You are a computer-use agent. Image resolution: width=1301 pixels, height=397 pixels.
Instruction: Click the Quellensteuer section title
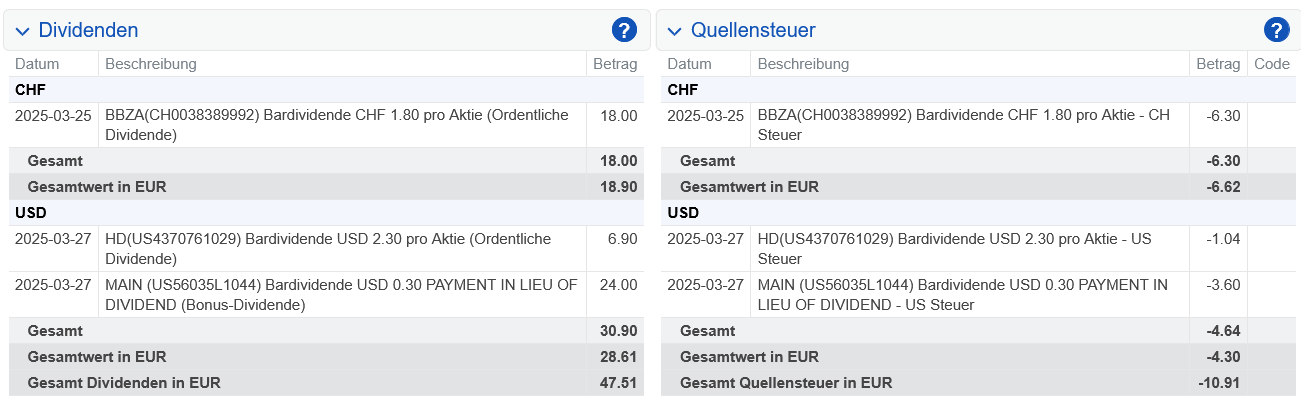(x=753, y=30)
